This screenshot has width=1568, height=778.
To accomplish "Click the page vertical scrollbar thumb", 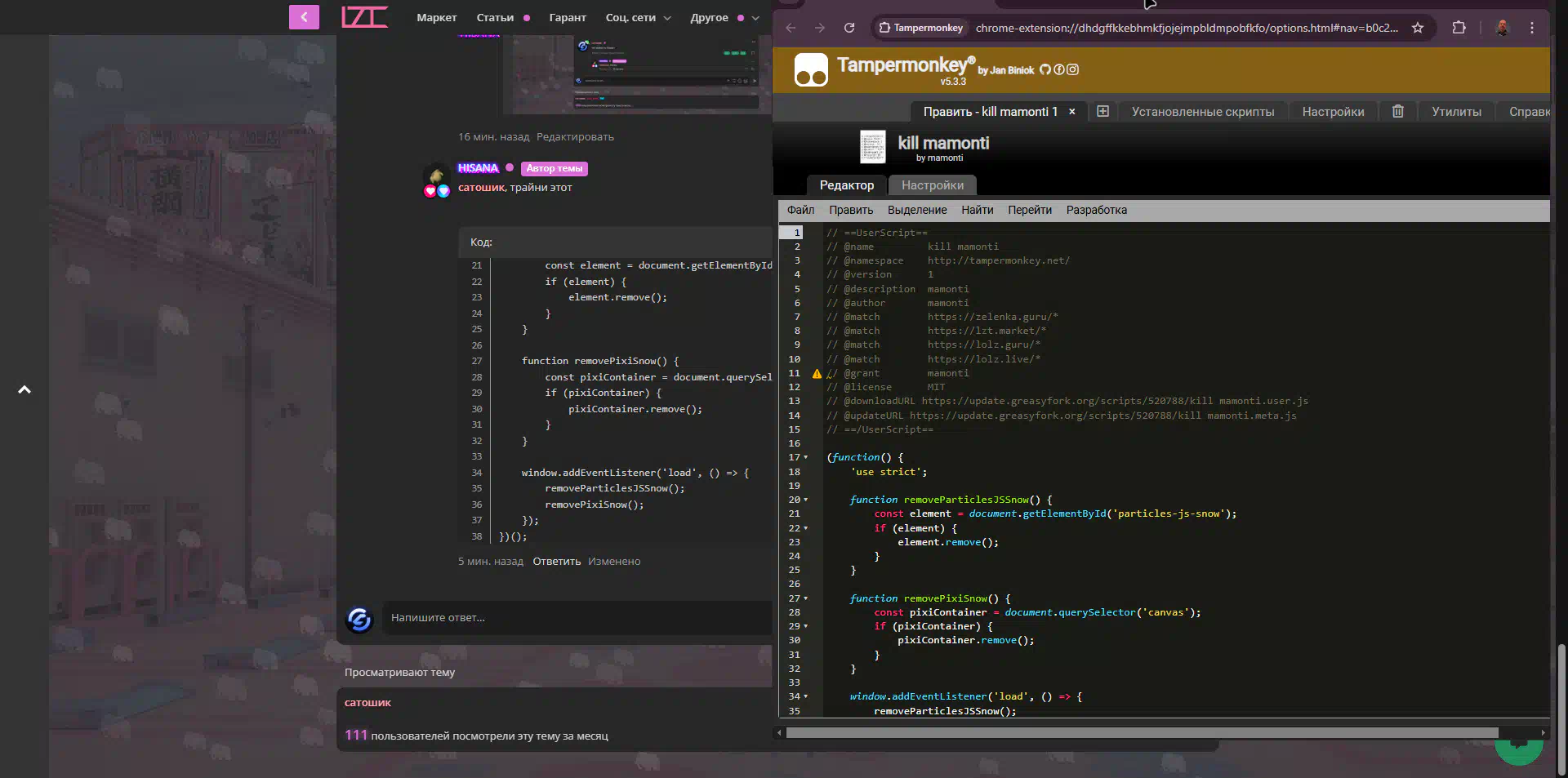I will tap(1561, 709).
